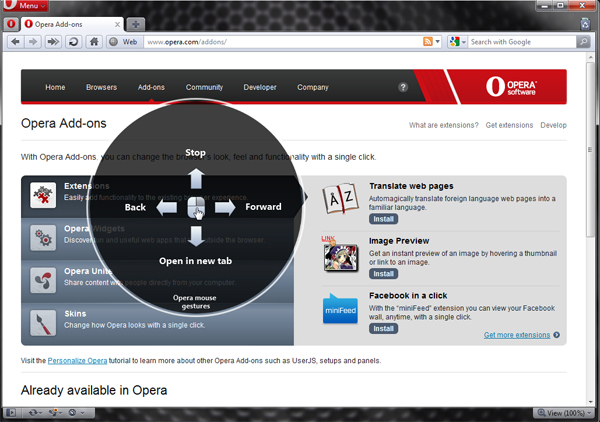The image size is (600, 422).
Task: Follow the Personalize Opera link
Action: pos(77,361)
